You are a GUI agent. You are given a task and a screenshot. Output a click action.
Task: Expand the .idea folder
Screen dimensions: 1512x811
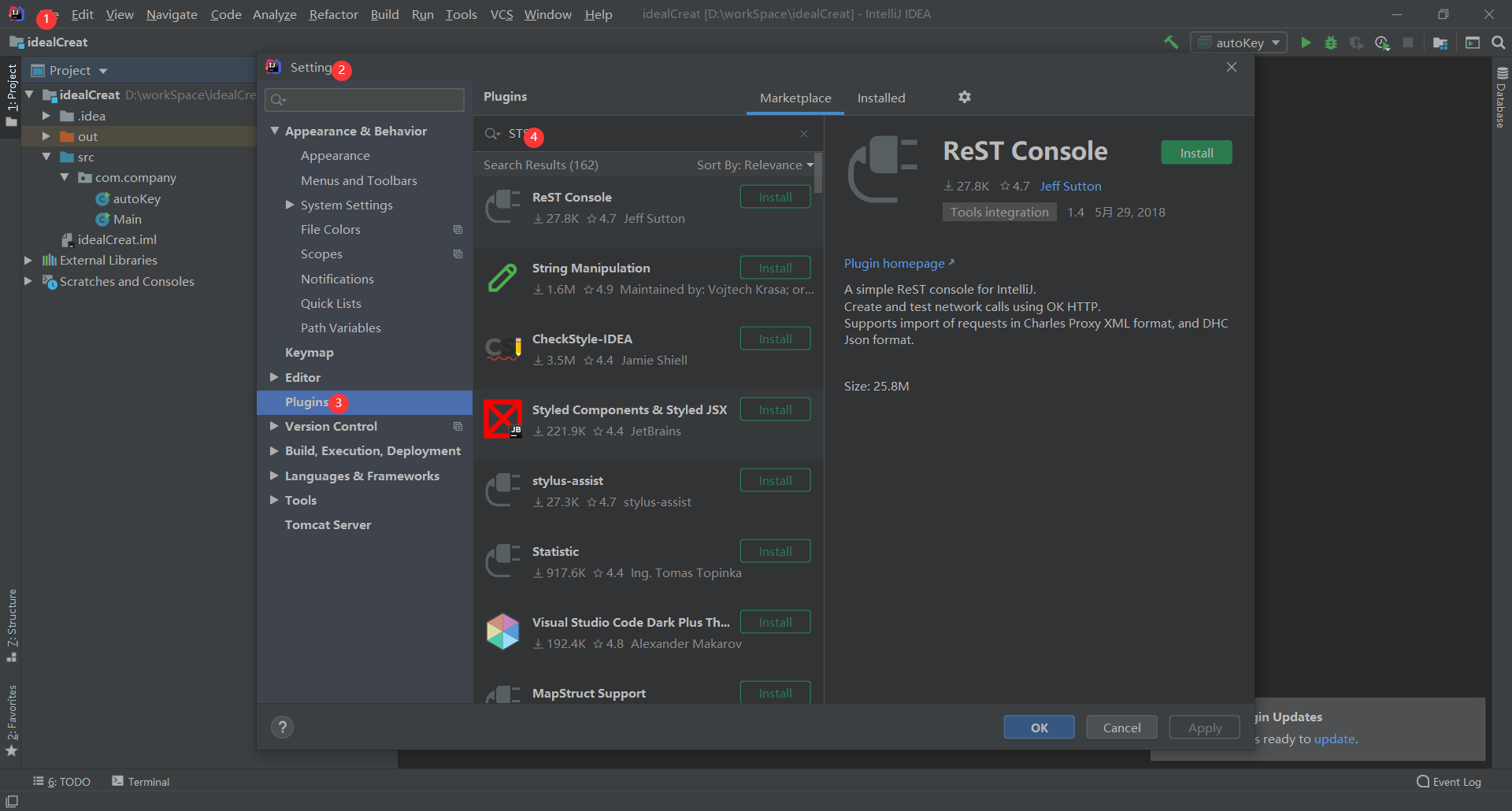click(46, 116)
